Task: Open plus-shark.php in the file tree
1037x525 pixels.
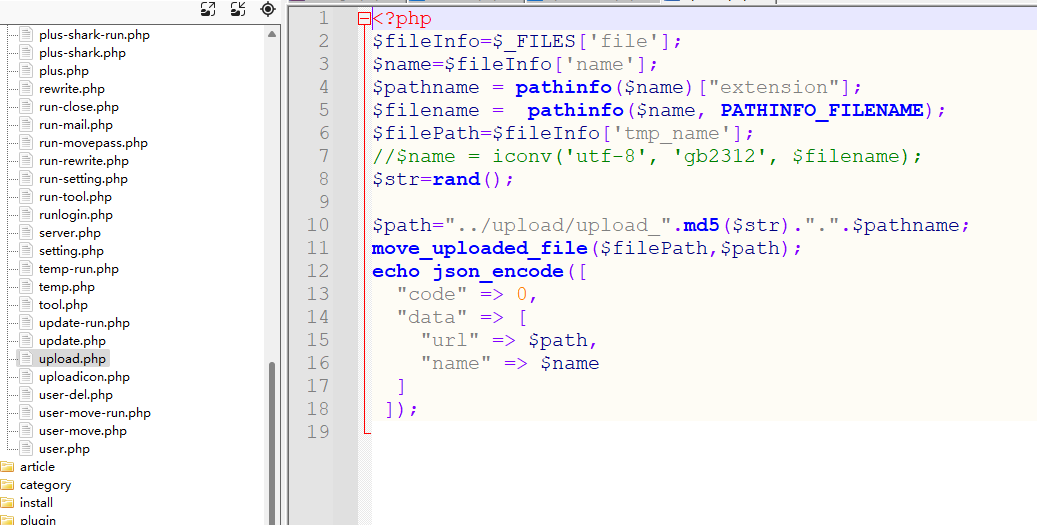Action: click(82, 53)
